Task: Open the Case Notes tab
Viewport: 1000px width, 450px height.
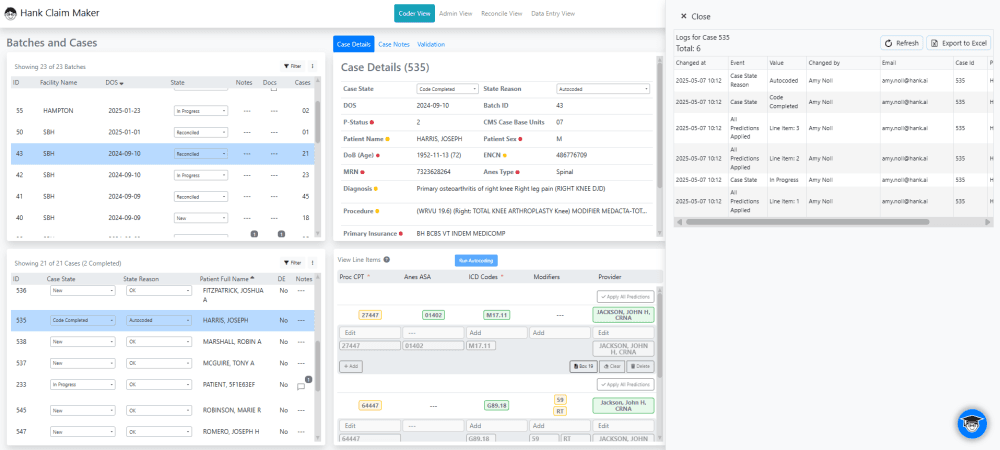Action: 393,45
